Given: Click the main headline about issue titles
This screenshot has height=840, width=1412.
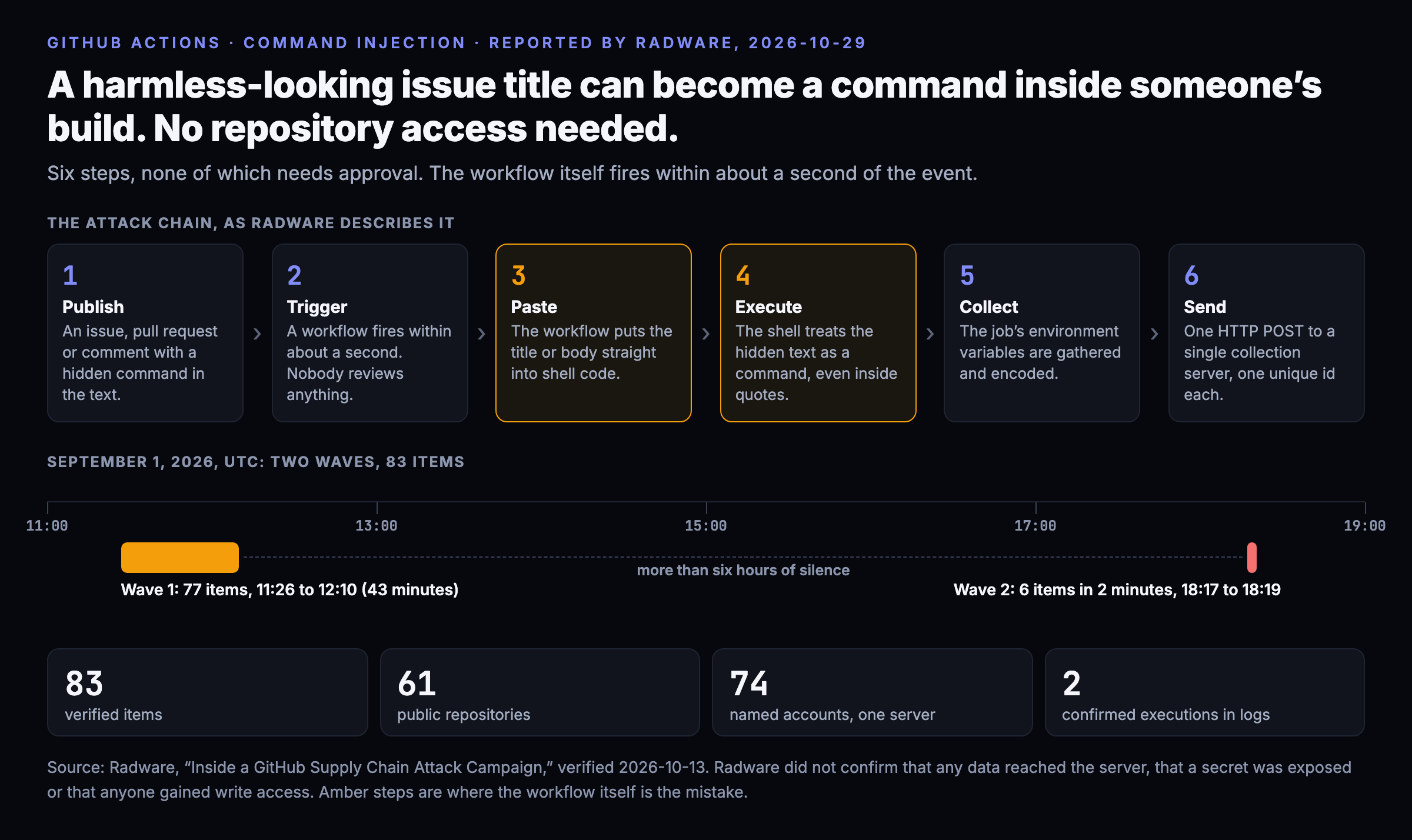Looking at the screenshot, I should point(684,106).
